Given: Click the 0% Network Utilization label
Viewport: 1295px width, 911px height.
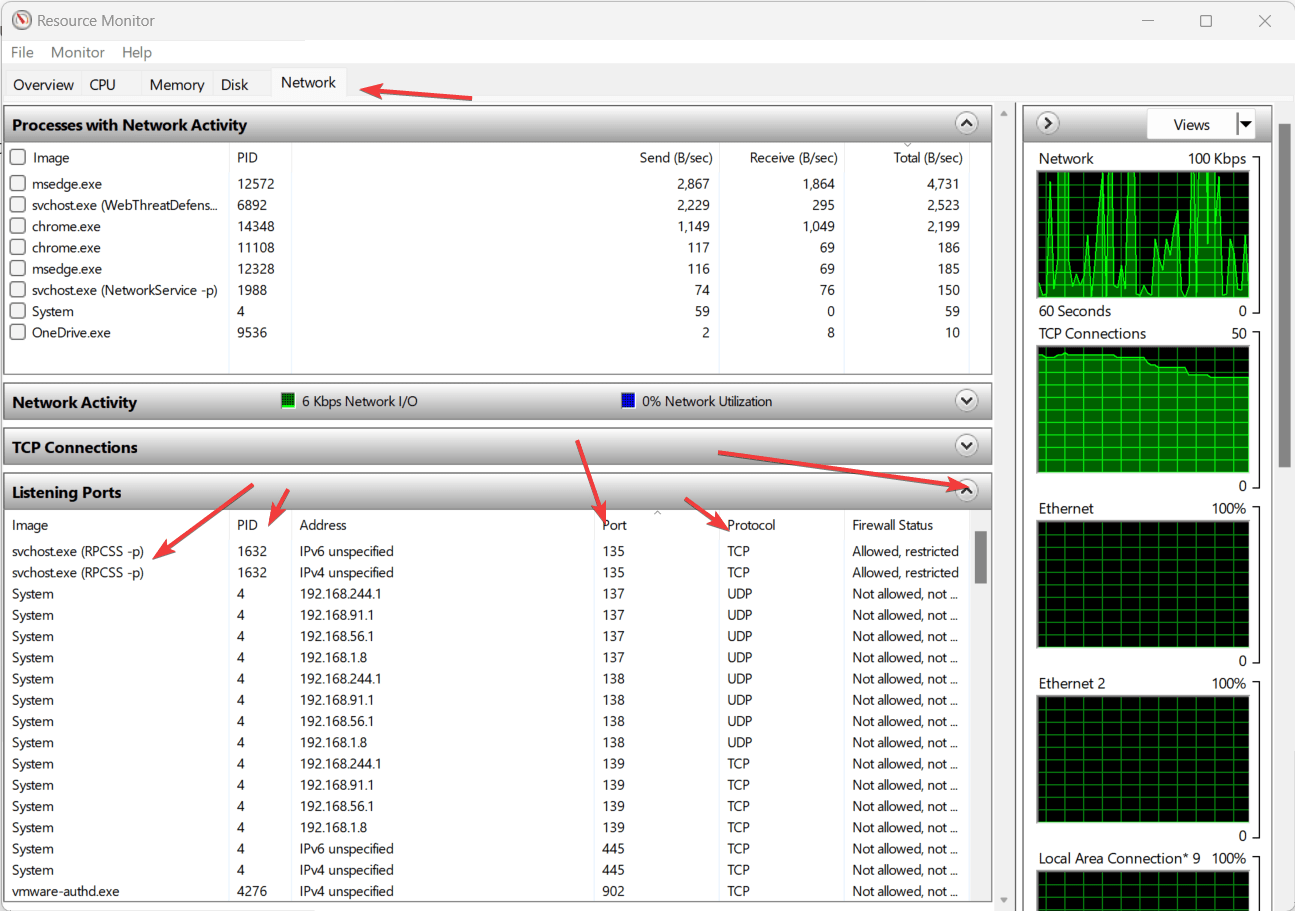Looking at the screenshot, I should pyautogui.click(x=707, y=401).
